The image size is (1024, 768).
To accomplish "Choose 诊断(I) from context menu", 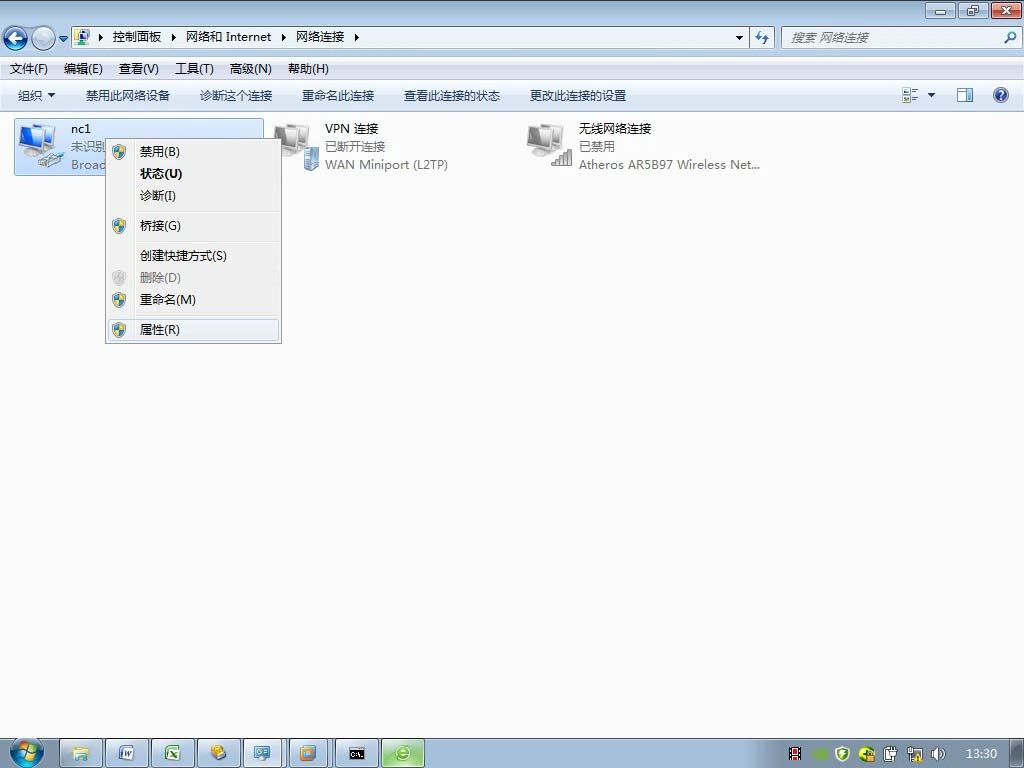I will point(194,195).
